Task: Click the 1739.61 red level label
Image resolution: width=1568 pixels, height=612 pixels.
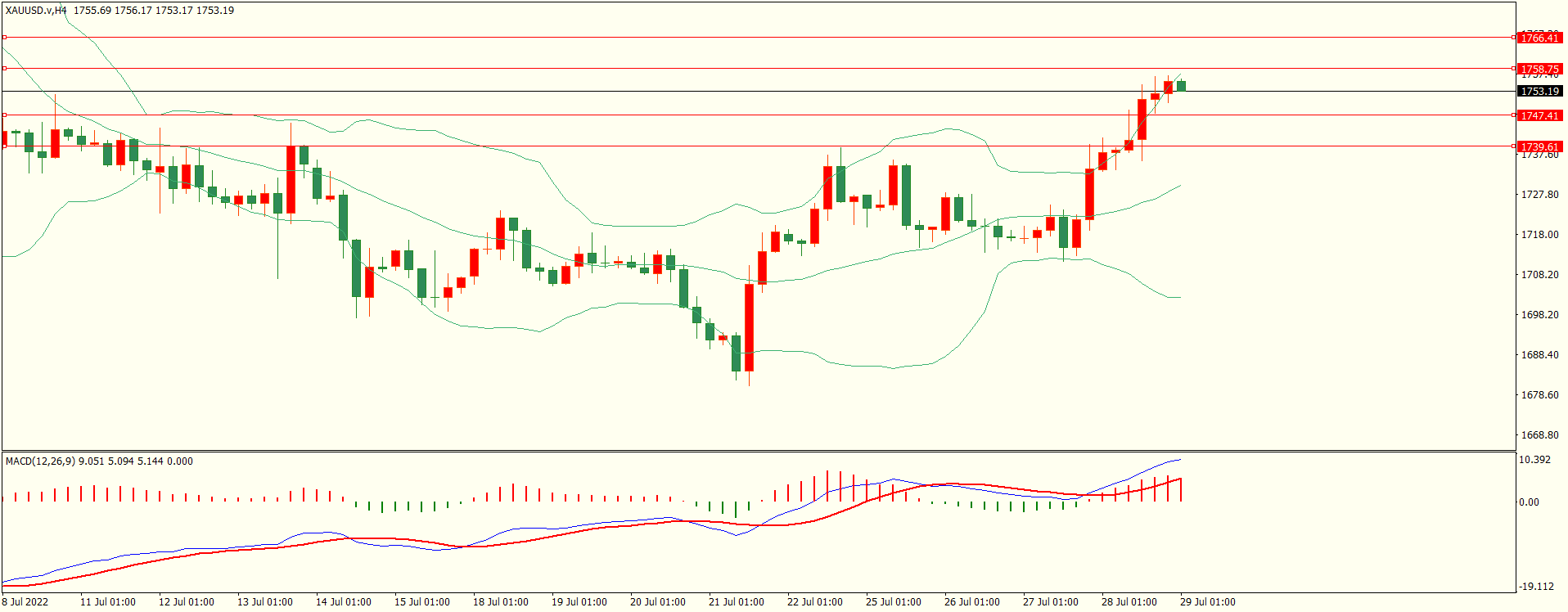Action: 1539,146
